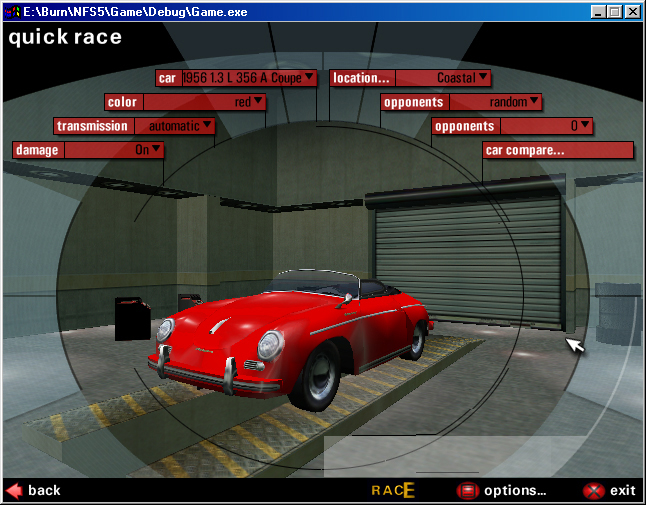Click the exit text label
Image resolution: width=646 pixels, height=505 pixels.
tap(623, 490)
